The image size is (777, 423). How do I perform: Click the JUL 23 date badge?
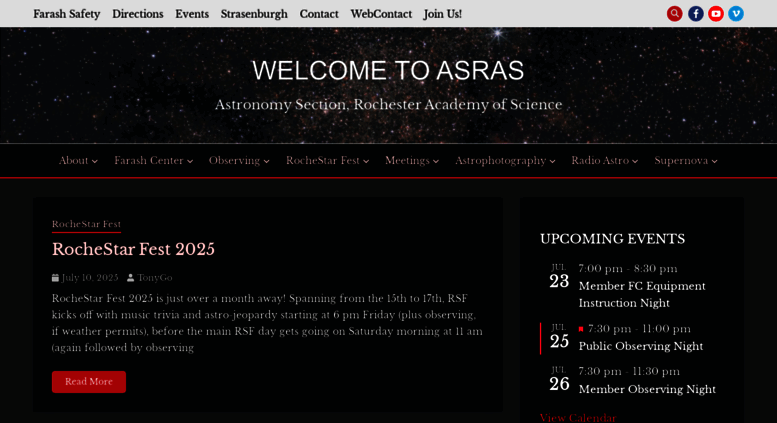tap(559, 277)
